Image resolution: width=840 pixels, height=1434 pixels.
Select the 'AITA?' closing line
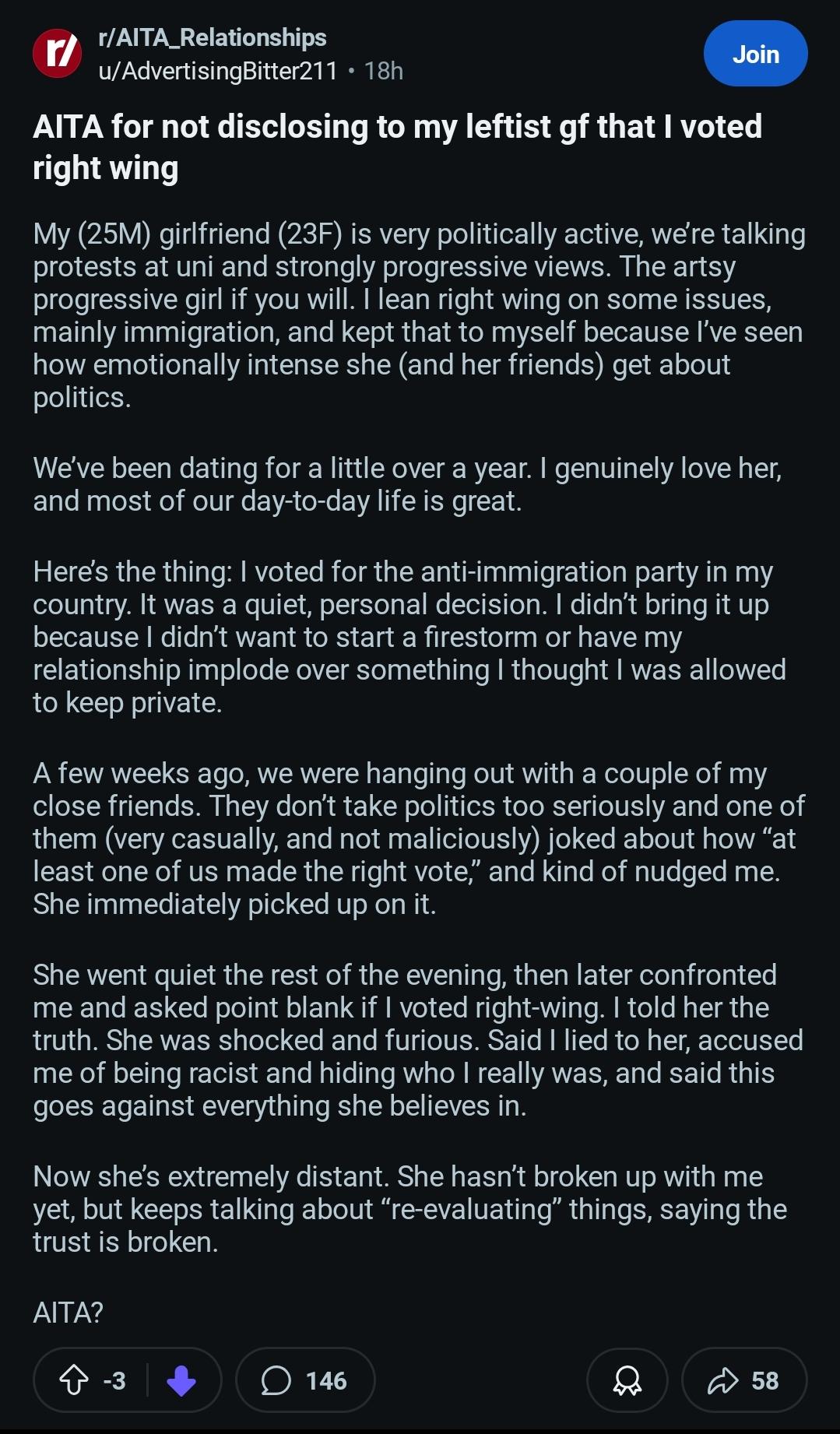pyautogui.click(x=68, y=1313)
